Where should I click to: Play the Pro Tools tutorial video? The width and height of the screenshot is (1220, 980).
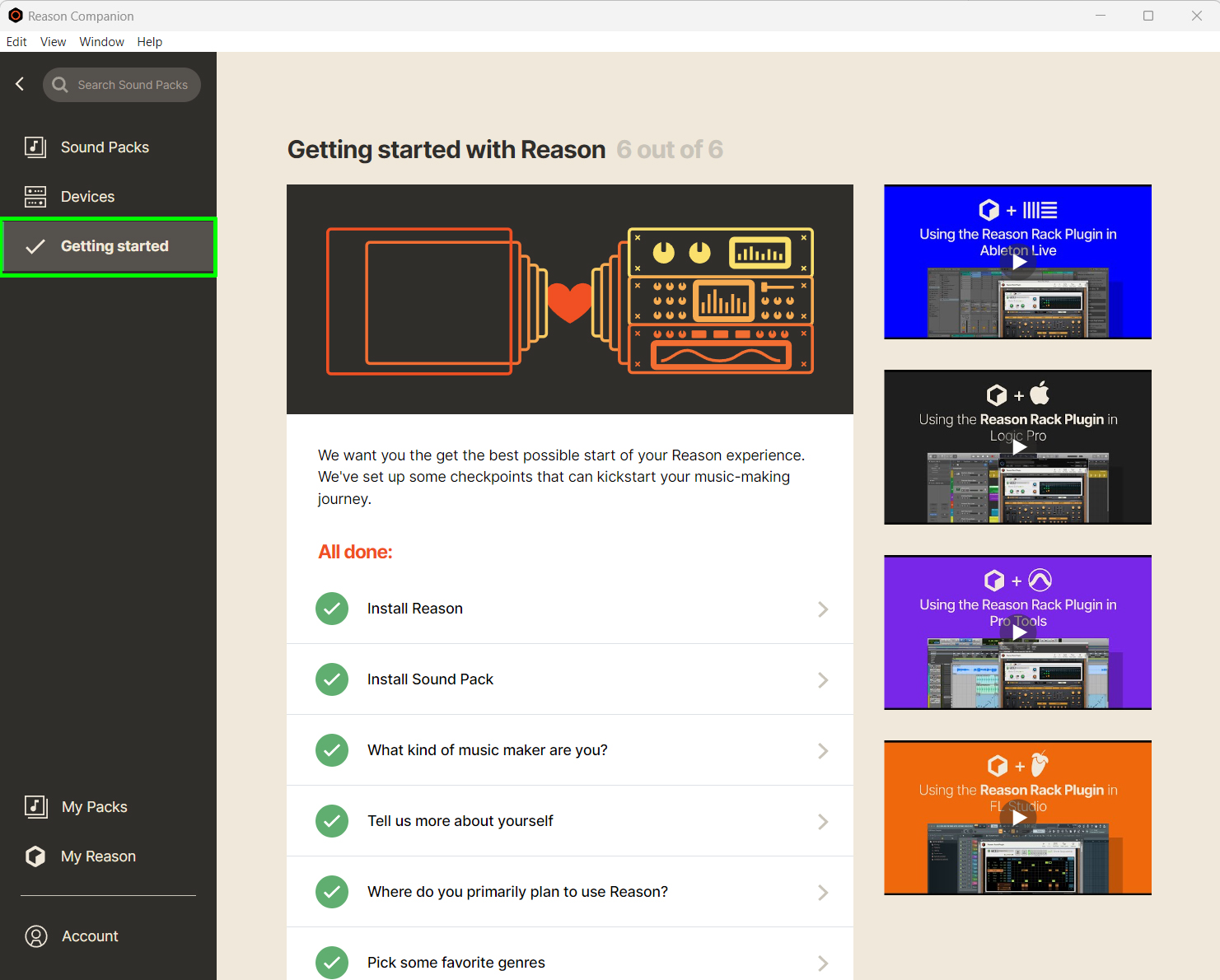click(1019, 632)
